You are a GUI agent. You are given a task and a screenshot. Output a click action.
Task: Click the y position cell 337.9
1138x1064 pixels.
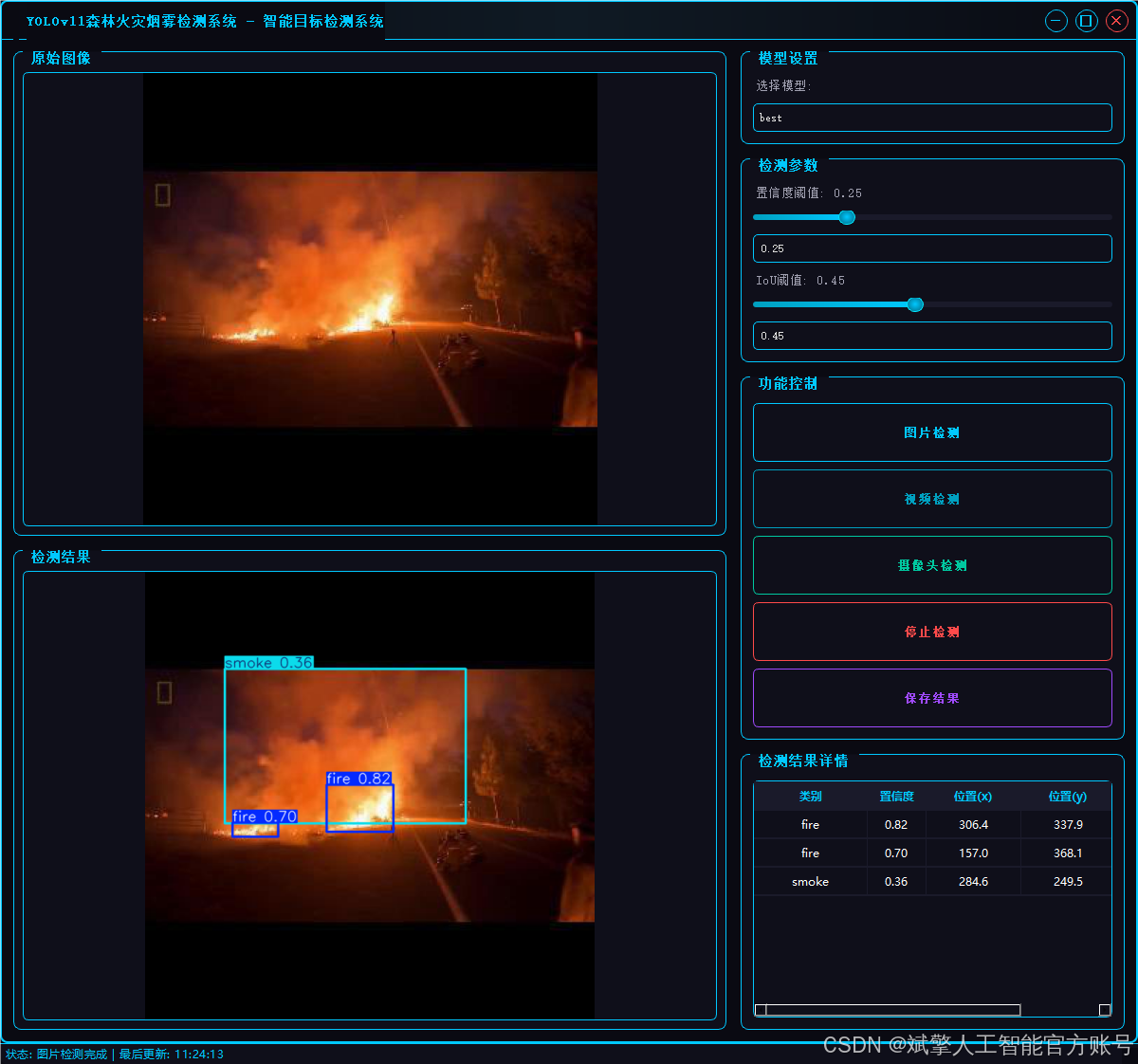1067,825
